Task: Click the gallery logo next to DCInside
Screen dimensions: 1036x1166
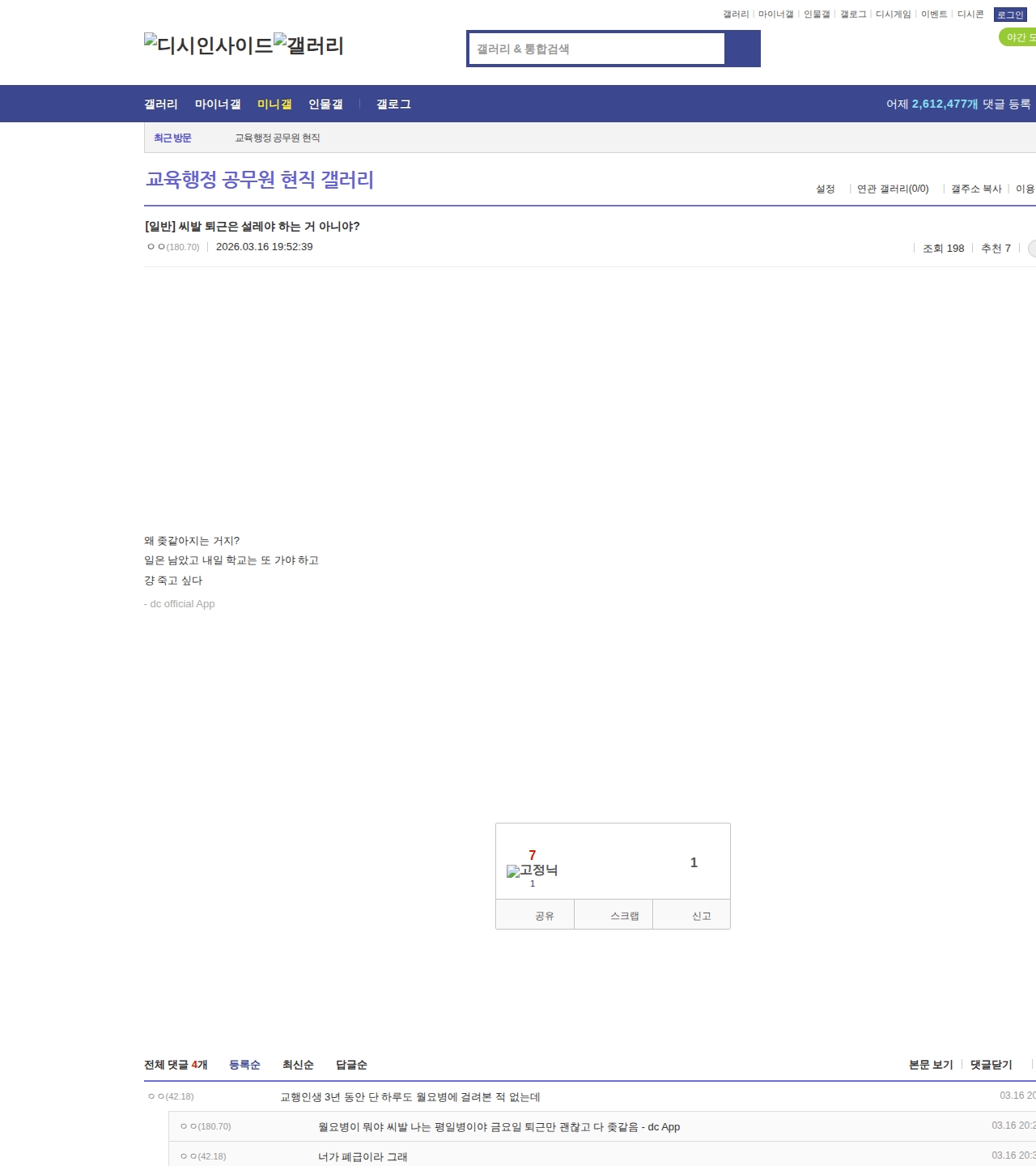Action: (308, 45)
